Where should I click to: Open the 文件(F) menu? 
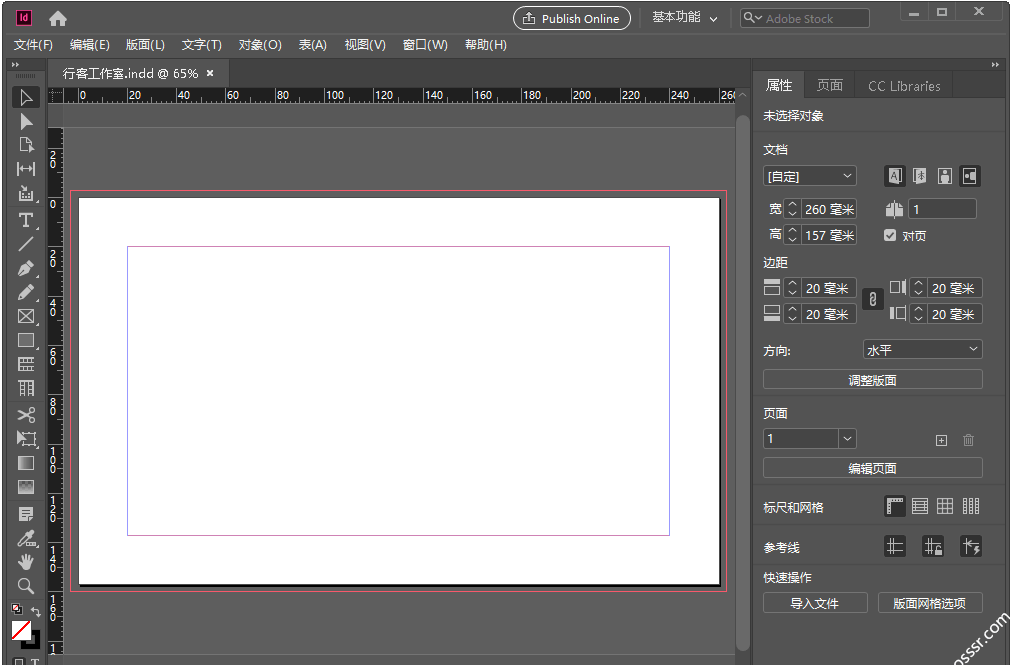click(34, 45)
